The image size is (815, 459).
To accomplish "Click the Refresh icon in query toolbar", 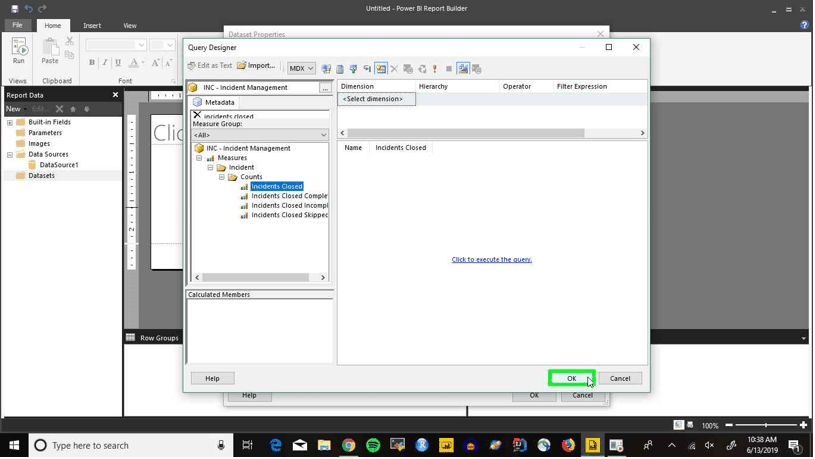I will point(422,69).
